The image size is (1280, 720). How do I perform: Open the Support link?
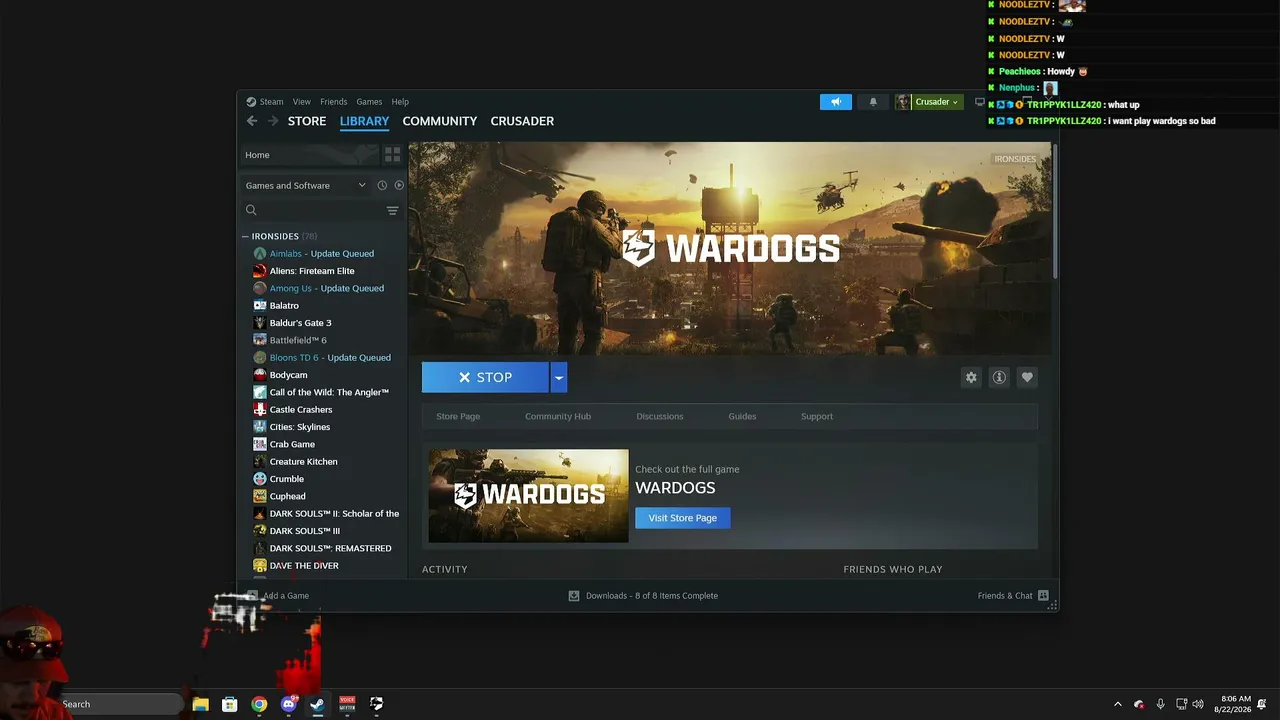click(817, 416)
